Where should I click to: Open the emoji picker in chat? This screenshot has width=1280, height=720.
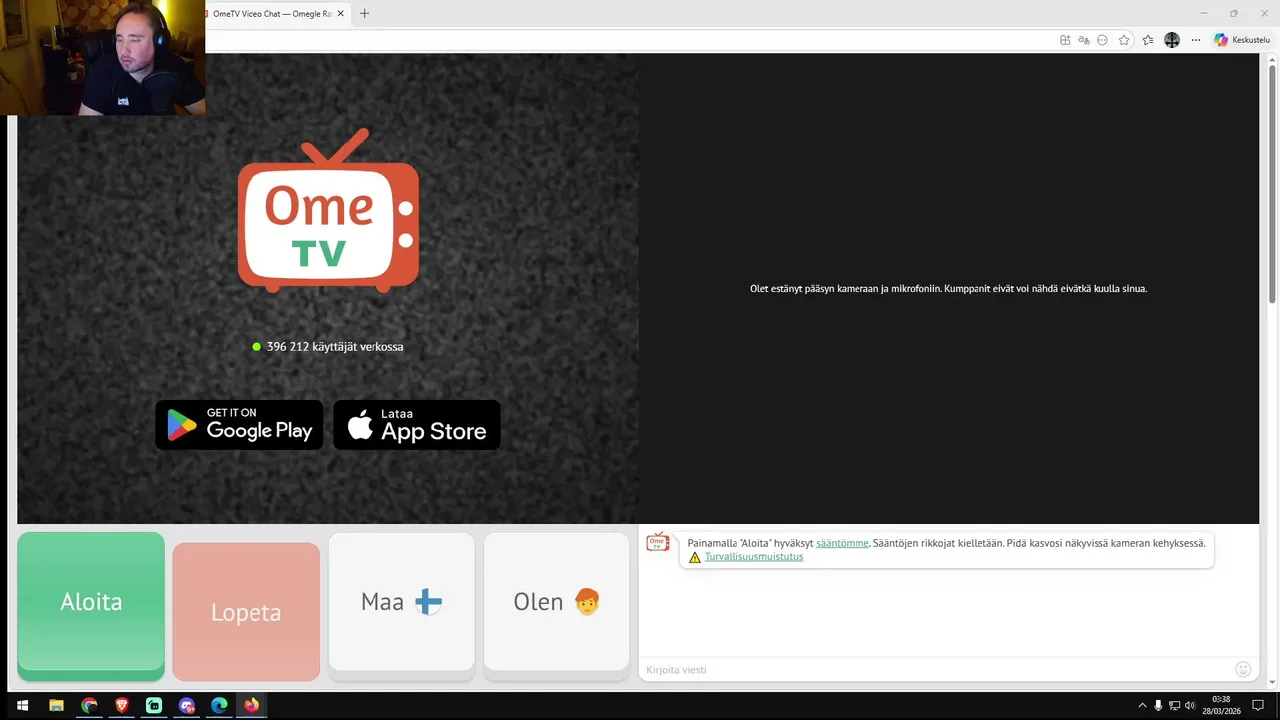(1243, 669)
